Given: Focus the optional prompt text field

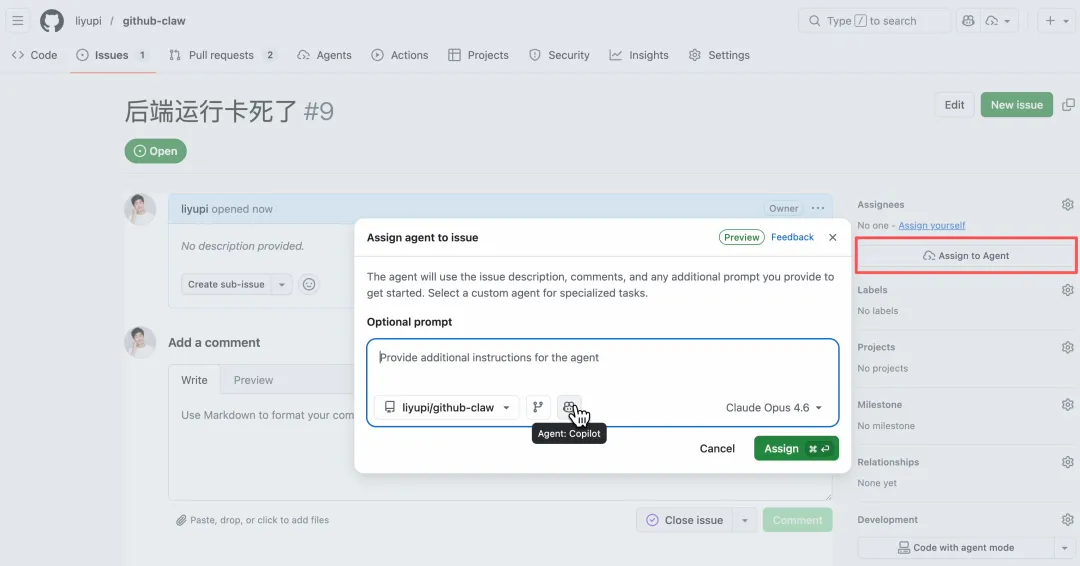Looking at the screenshot, I should pyautogui.click(x=602, y=364).
